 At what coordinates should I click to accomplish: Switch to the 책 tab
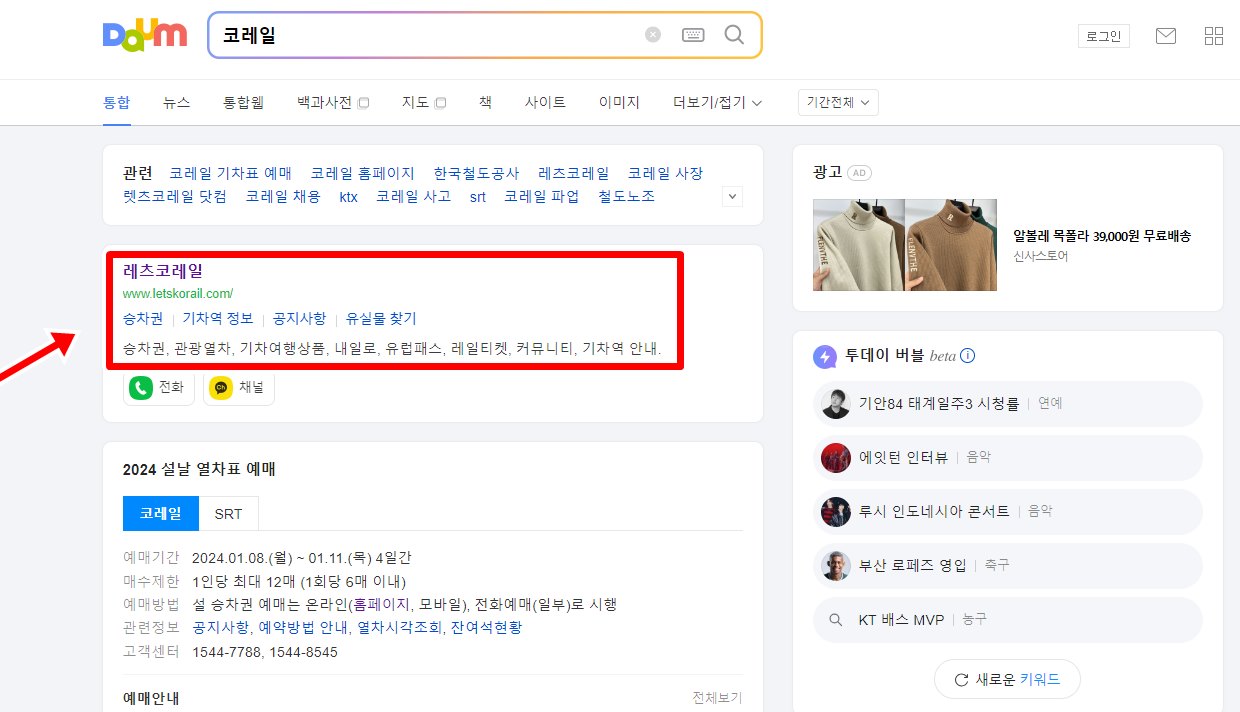[x=485, y=102]
